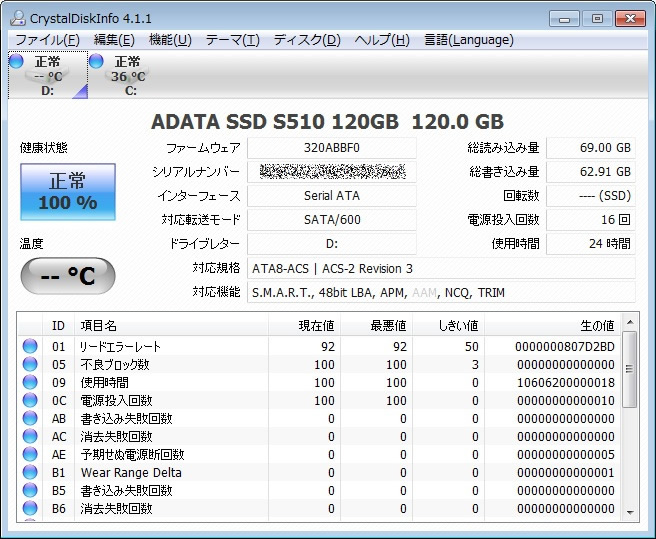This screenshot has width=656, height=539.
Task: Click the Serial ATA interface field
Action: click(x=332, y=195)
